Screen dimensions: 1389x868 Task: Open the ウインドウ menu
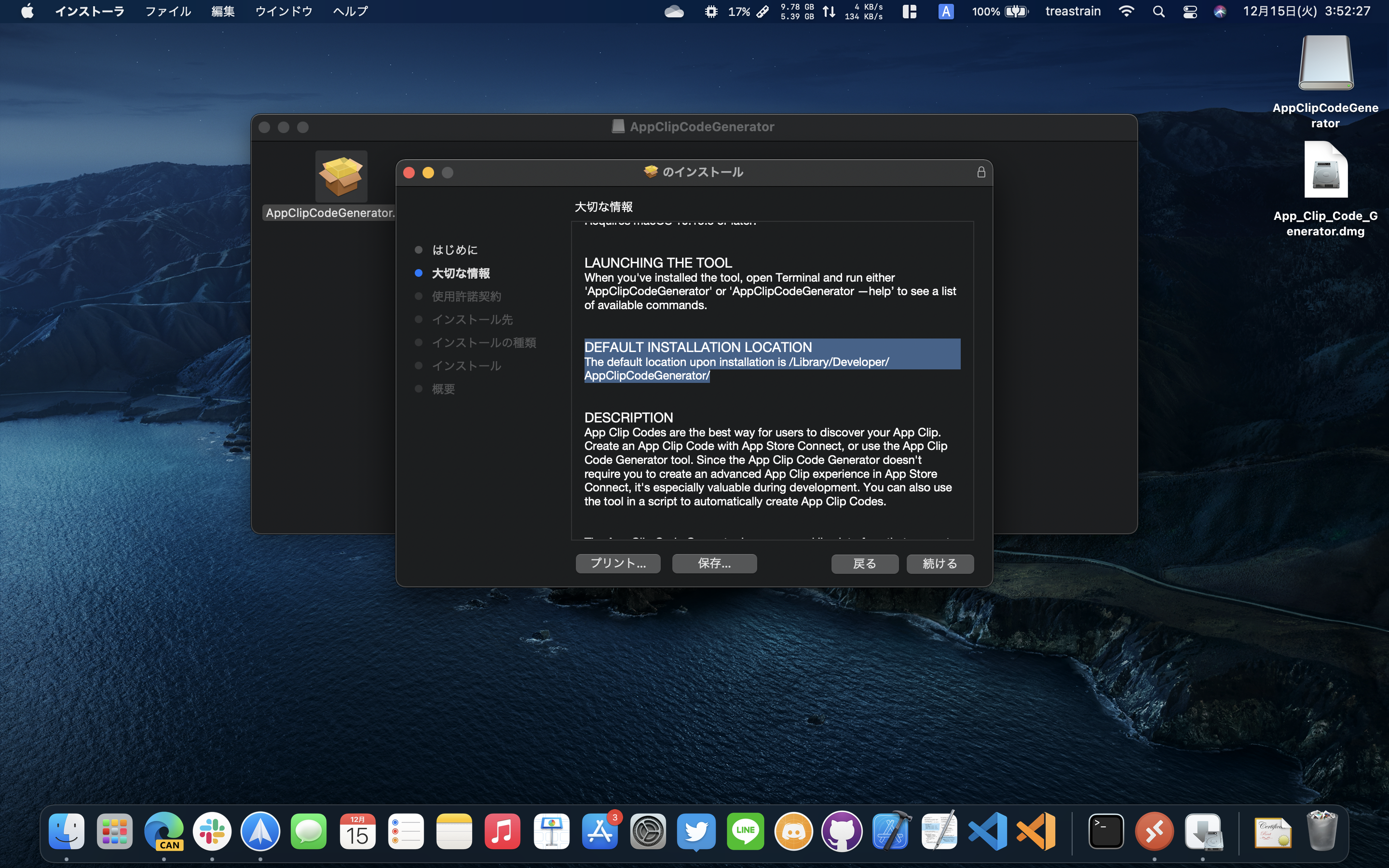[284, 12]
